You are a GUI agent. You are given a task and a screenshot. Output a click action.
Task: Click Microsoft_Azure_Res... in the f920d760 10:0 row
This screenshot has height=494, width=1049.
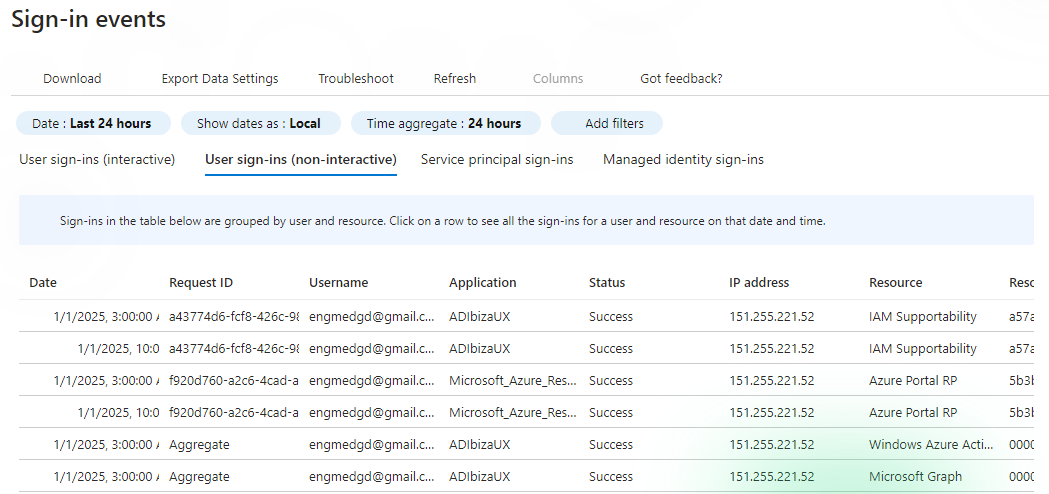pyautogui.click(x=512, y=412)
